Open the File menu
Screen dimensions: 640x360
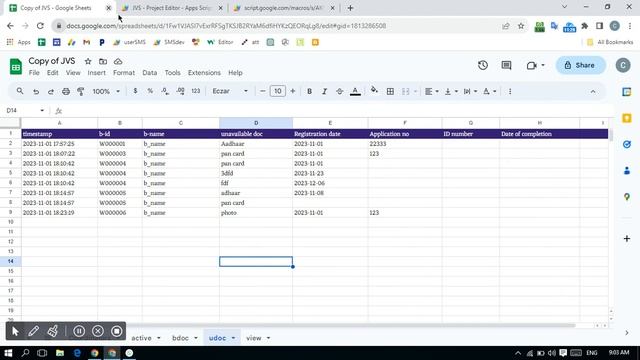[x=34, y=73]
